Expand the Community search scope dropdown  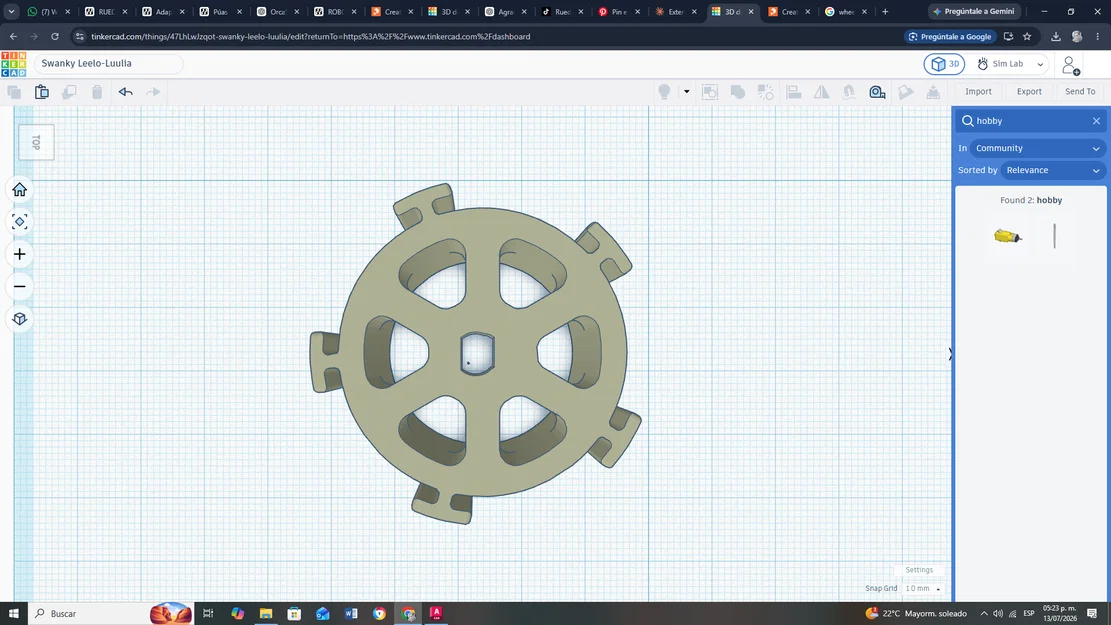tap(1037, 148)
